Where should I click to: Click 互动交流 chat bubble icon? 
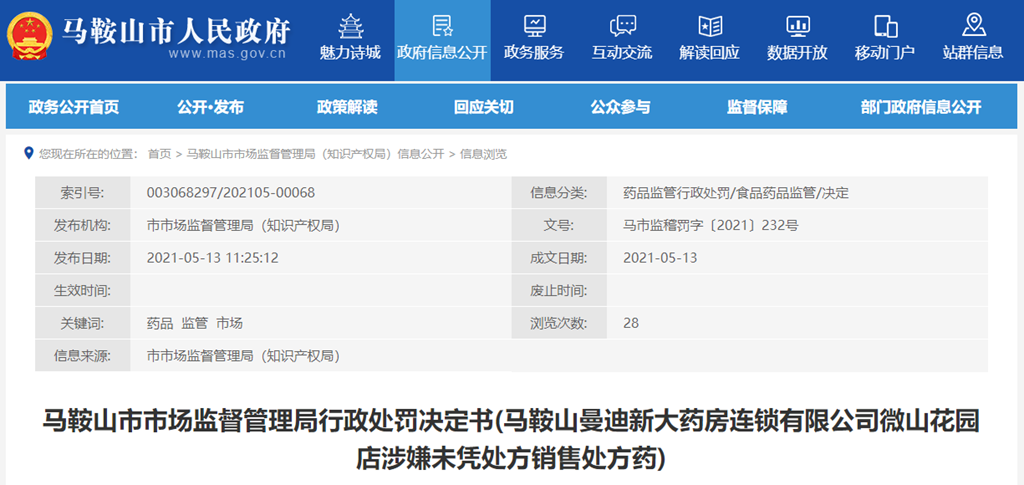point(622,26)
